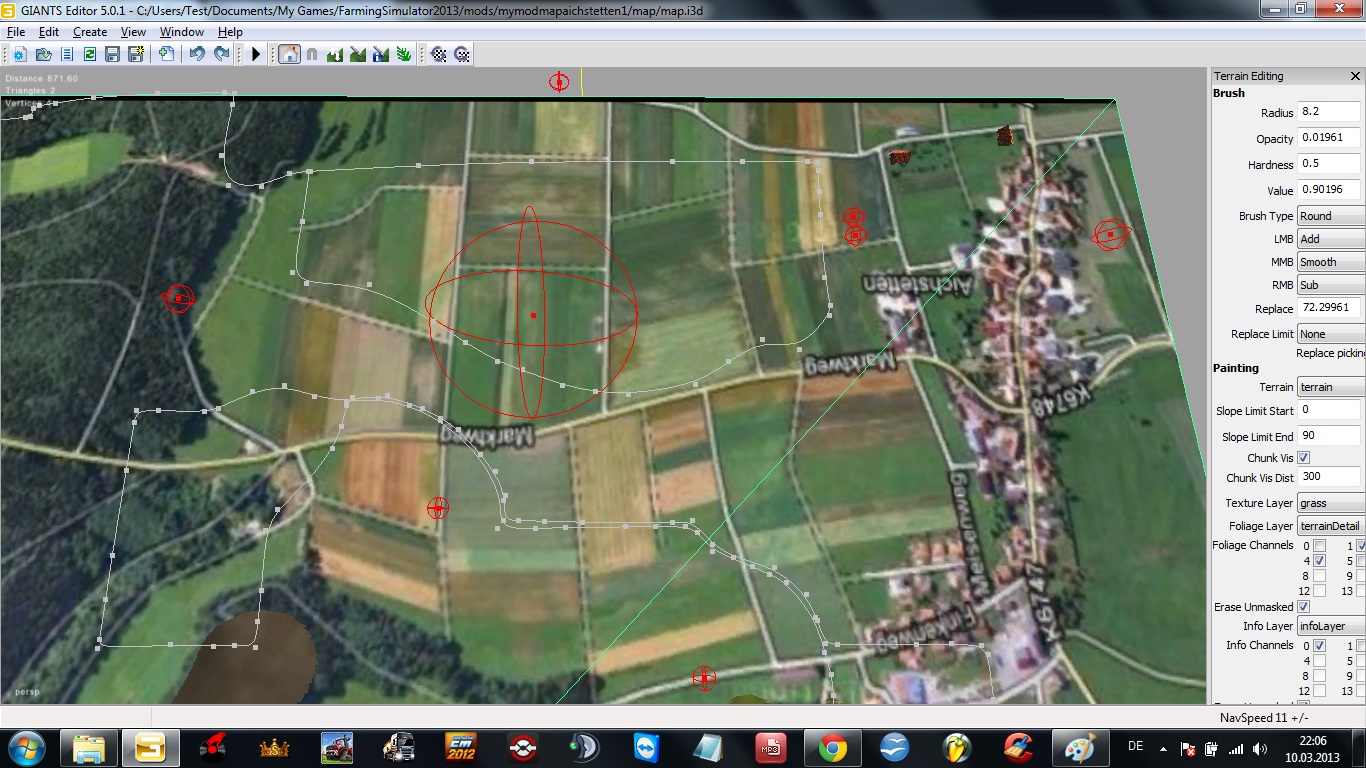Screen dimensions: 1366x768
Task: Open the View menu
Action: [133, 32]
